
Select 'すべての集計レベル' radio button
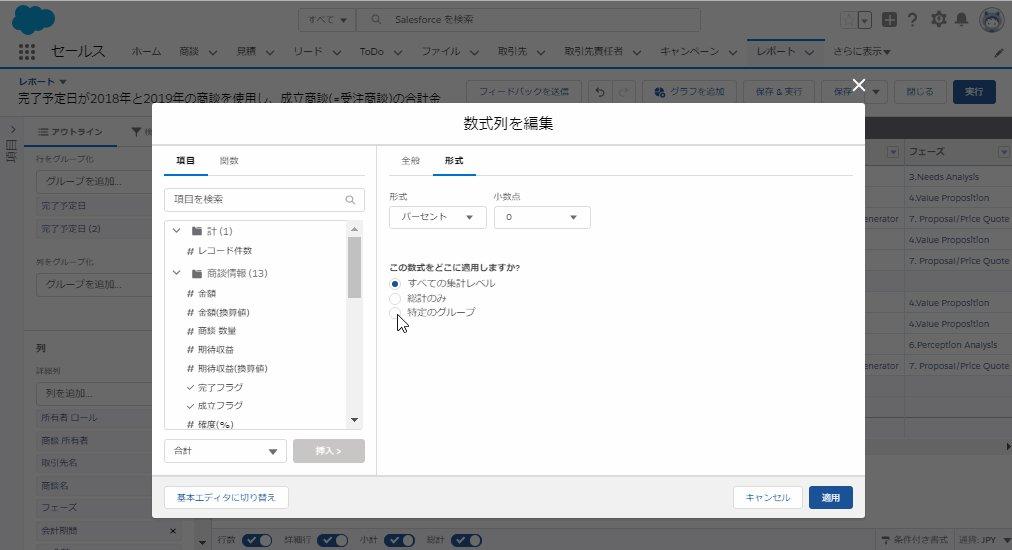tap(395, 284)
